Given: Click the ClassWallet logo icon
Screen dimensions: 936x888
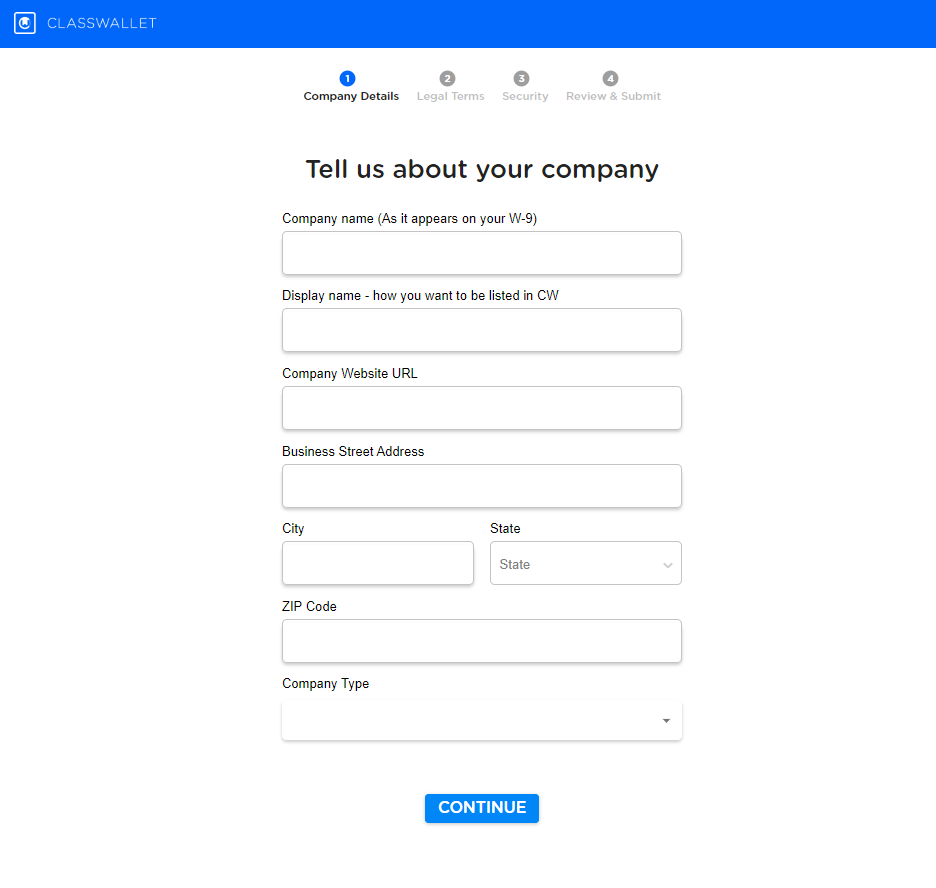Looking at the screenshot, I should coord(24,22).
